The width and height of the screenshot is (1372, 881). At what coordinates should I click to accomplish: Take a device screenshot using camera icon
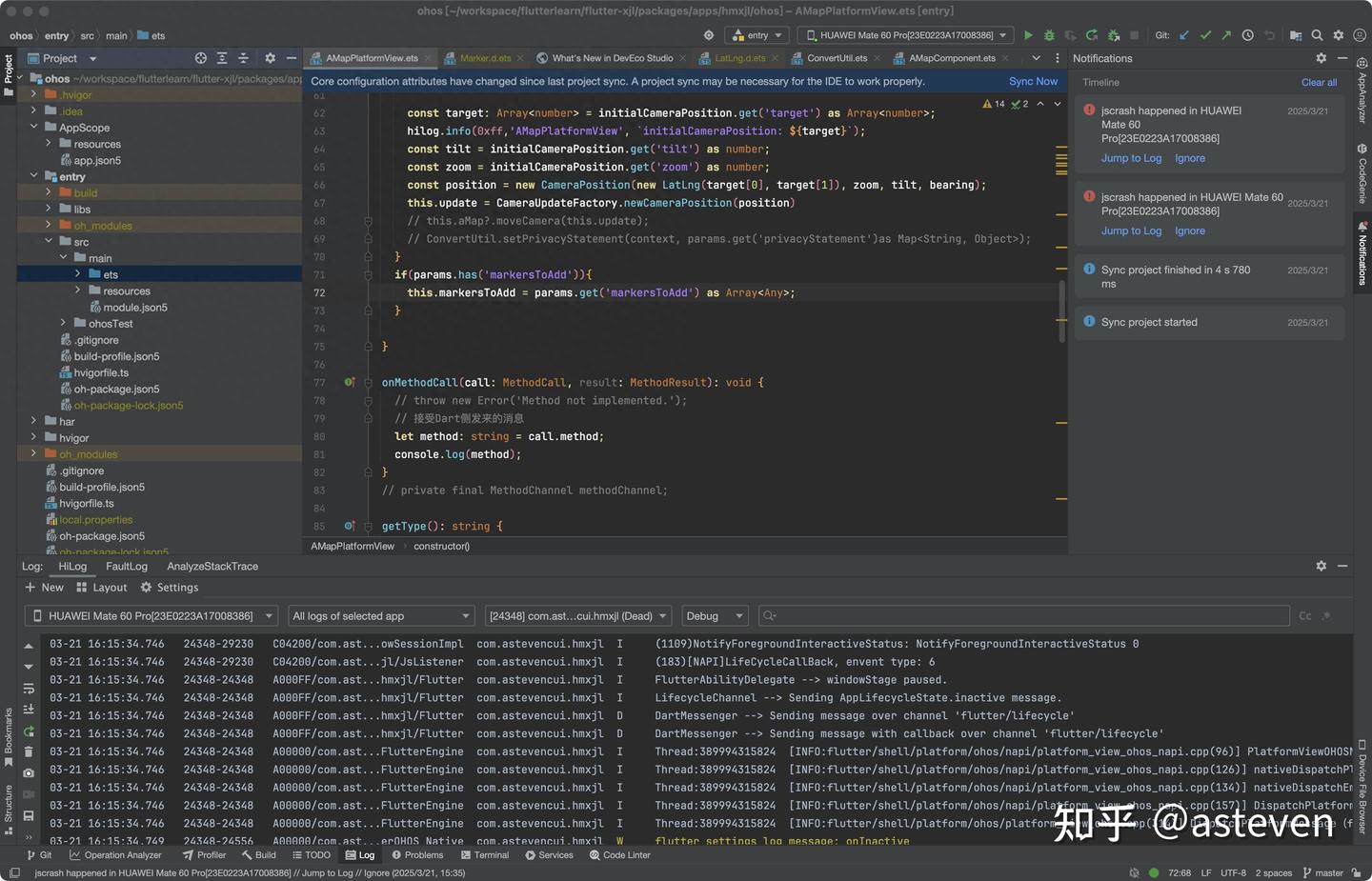point(29,772)
